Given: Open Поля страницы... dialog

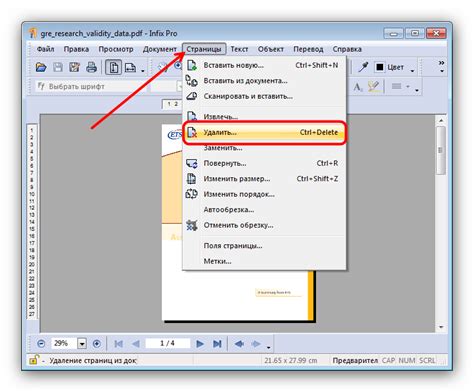Looking at the screenshot, I should pyautogui.click(x=264, y=246).
